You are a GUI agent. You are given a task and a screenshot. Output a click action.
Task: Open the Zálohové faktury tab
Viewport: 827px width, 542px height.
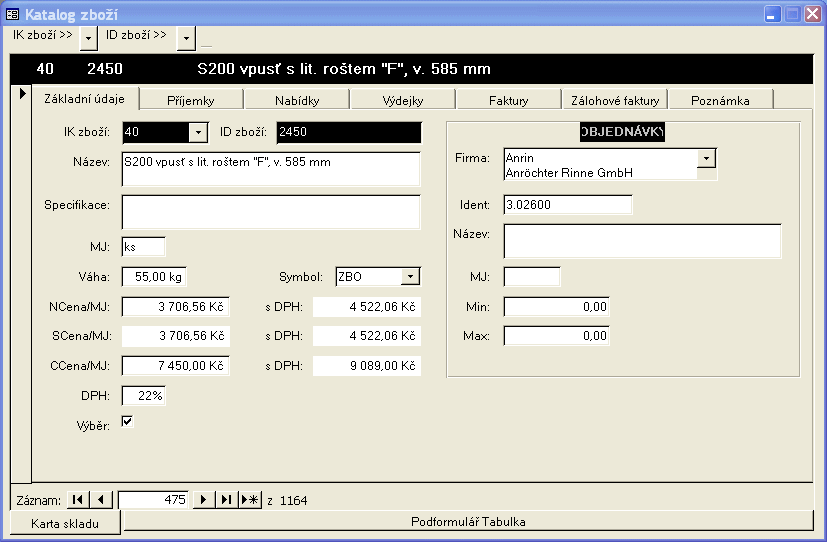614,100
